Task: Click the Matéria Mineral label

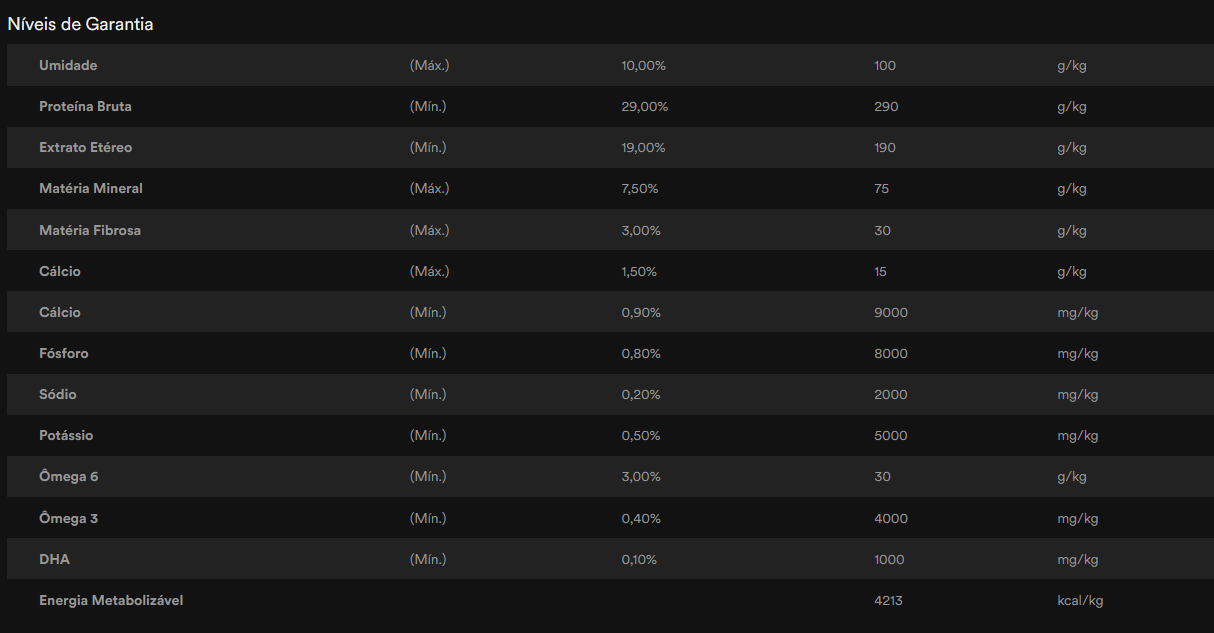Action: 91,188
